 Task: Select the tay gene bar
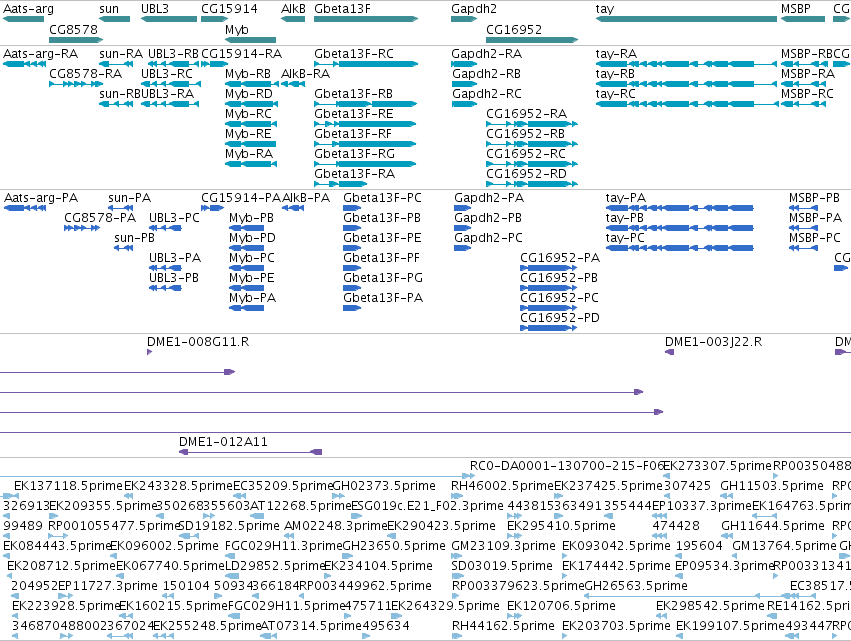[x=687, y=19]
